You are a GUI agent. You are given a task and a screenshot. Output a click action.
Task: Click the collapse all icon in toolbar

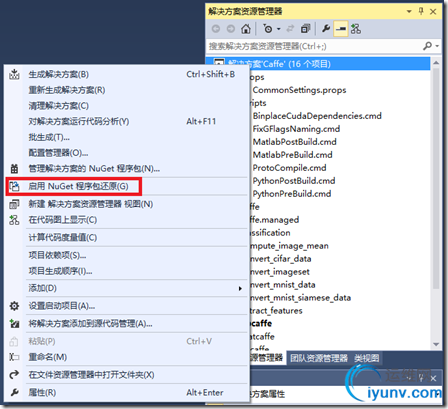305,29
